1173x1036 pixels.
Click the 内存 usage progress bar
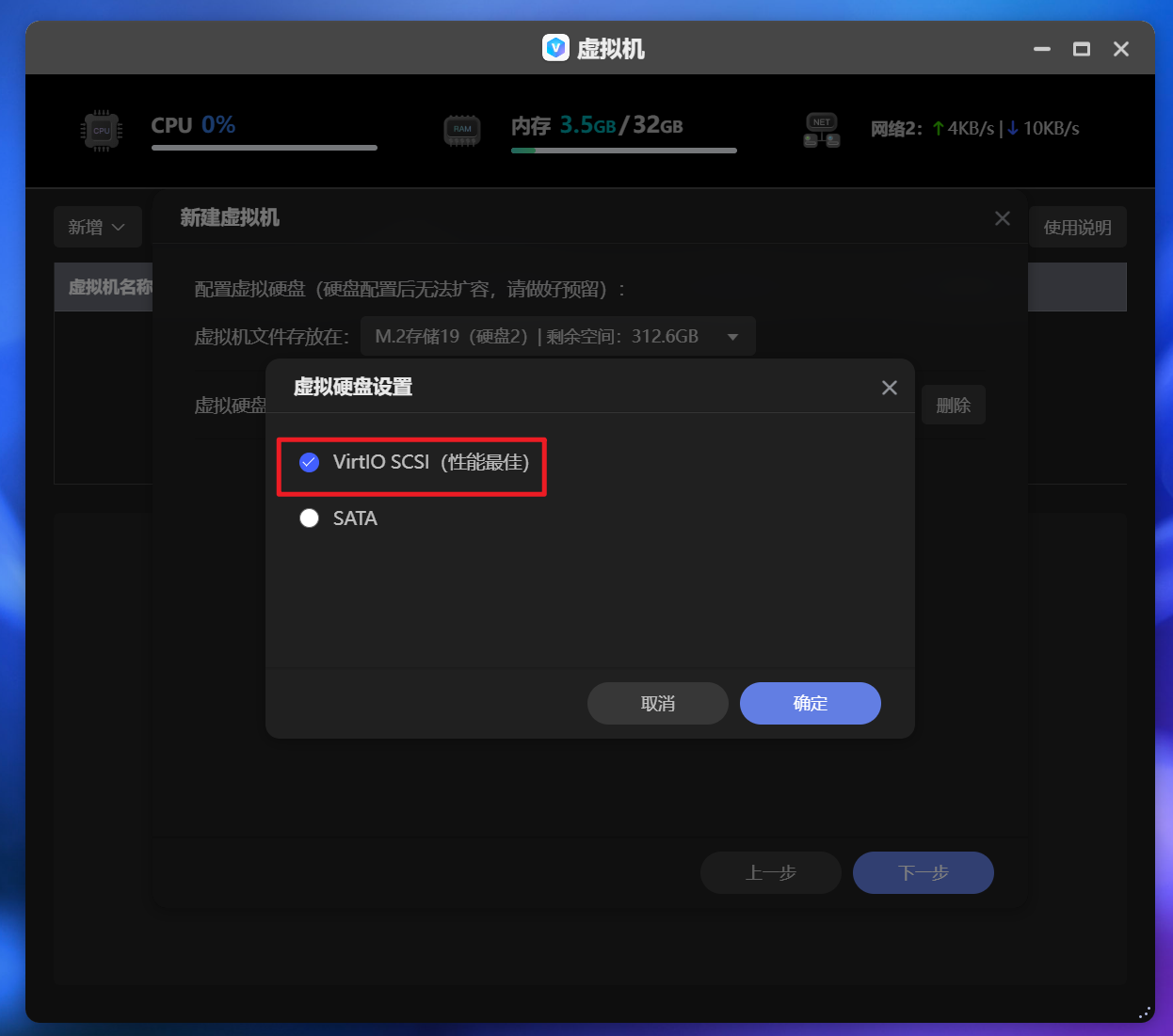pos(624,150)
